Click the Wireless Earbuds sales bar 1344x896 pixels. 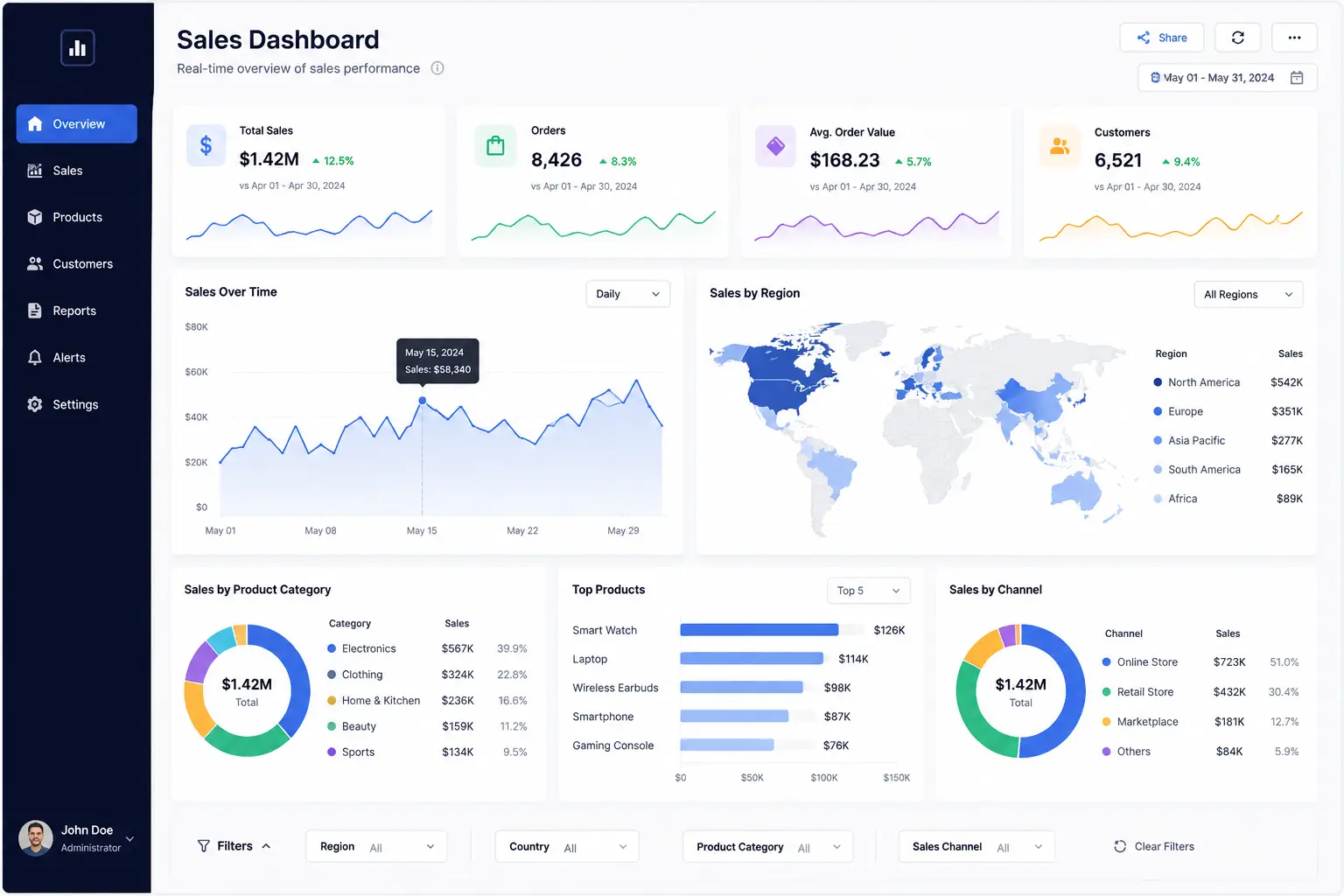coord(741,688)
